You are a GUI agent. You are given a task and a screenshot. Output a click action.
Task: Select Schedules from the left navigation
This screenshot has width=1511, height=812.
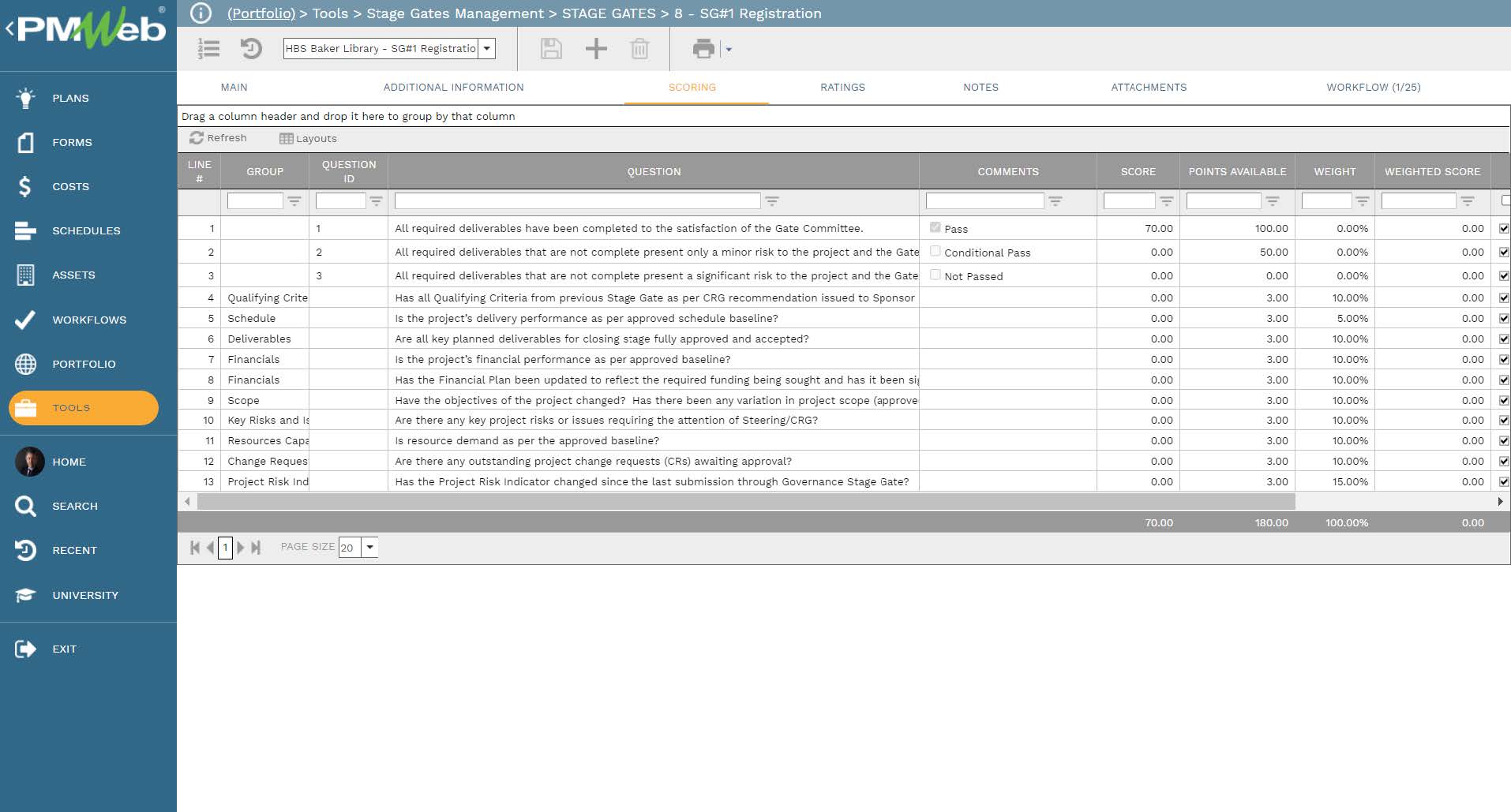point(86,230)
